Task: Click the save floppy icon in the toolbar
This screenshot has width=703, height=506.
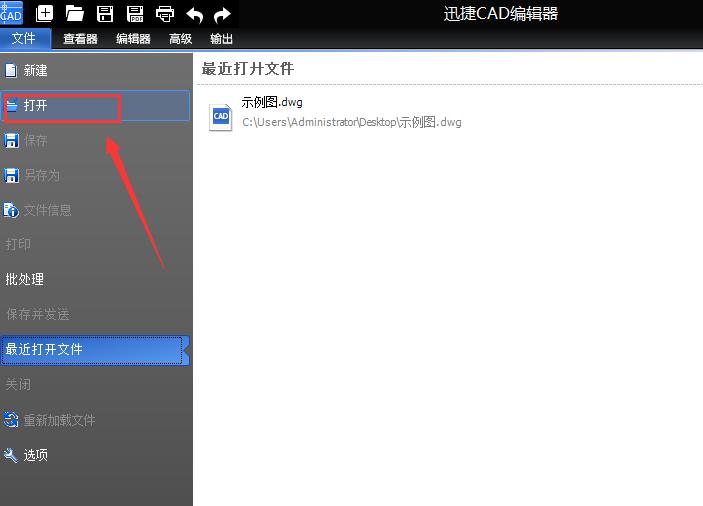Action: pyautogui.click(x=105, y=14)
